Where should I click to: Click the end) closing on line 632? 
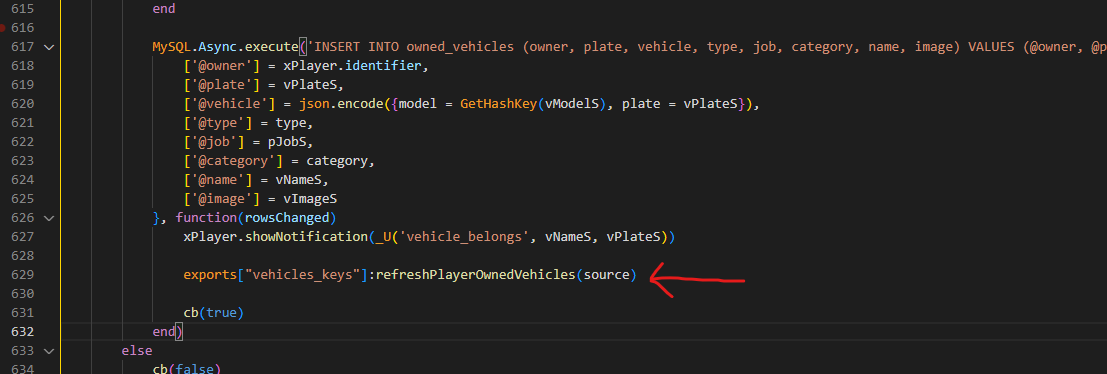[x=168, y=332]
